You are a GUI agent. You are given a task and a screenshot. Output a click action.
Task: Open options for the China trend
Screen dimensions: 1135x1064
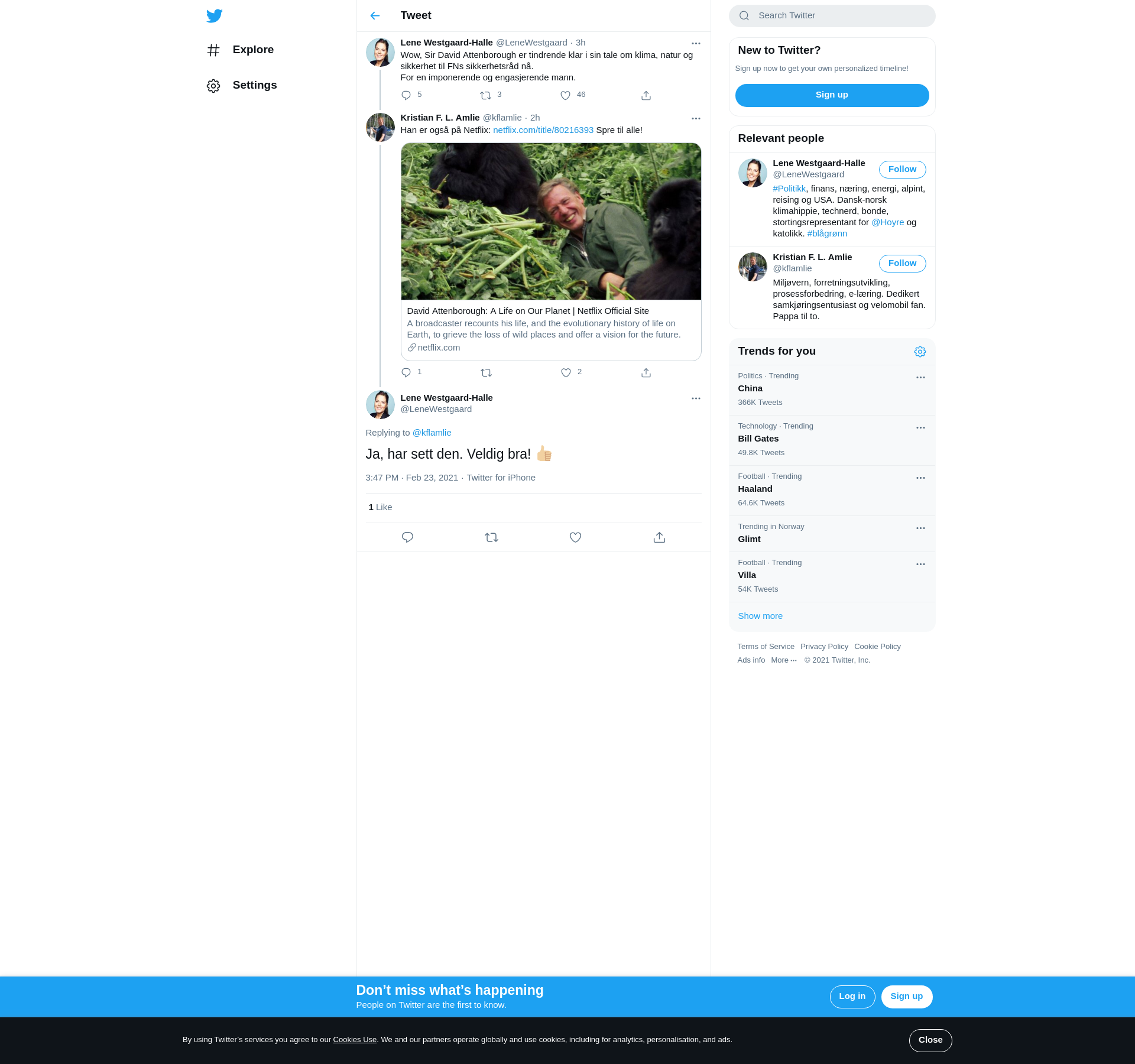[920, 378]
